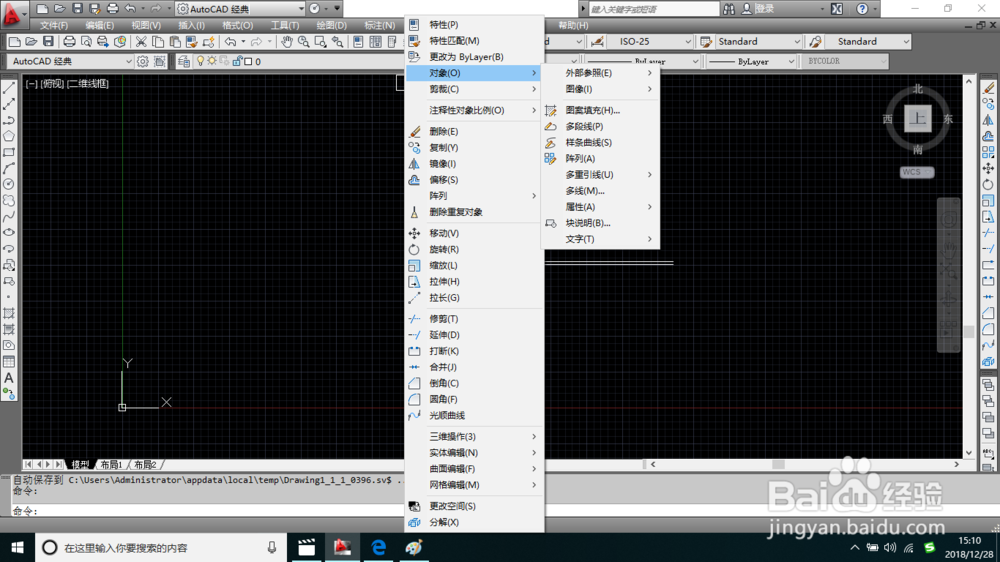This screenshot has width=1000, height=562.
Task: Click the Open file icon in quick access
Action: [59, 9]
